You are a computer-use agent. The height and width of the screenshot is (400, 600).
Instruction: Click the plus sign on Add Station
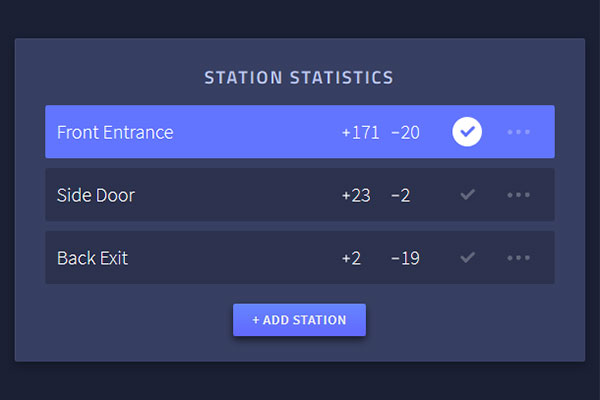coord(256,320)
